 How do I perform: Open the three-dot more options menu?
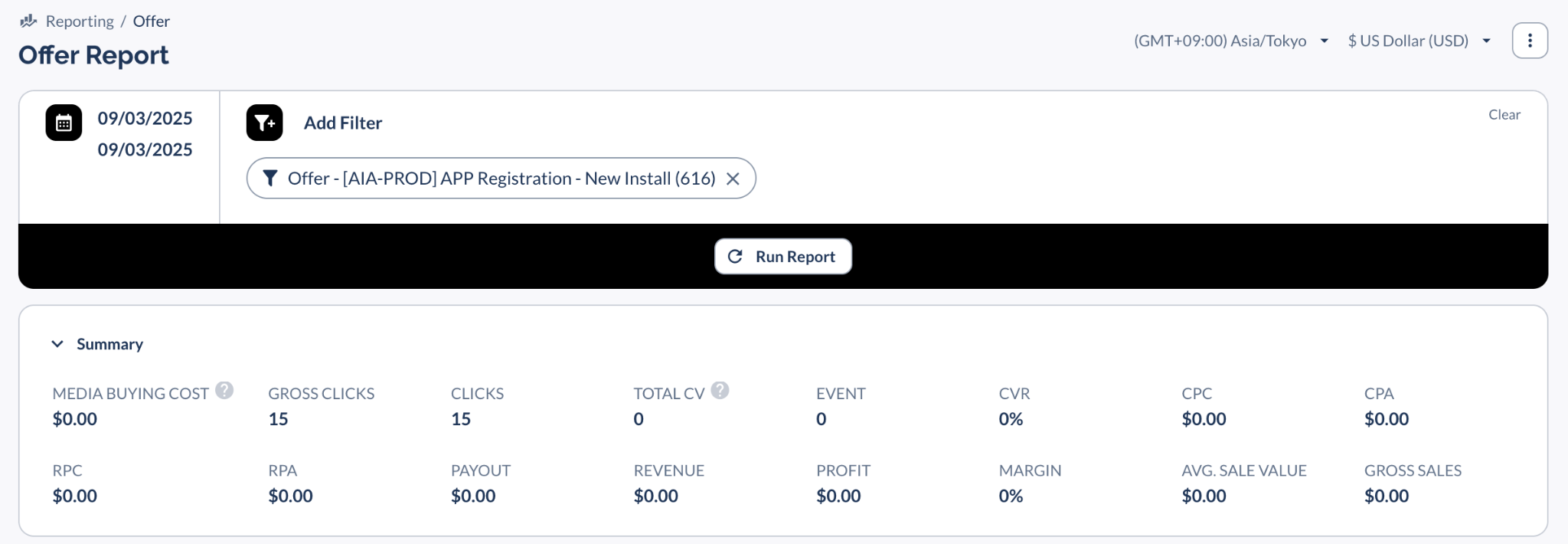pos(1530,41)
